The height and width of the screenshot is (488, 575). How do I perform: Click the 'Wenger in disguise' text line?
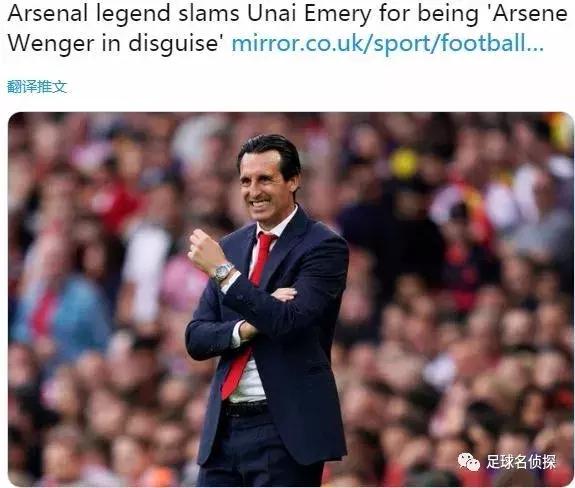click(116, 43)
